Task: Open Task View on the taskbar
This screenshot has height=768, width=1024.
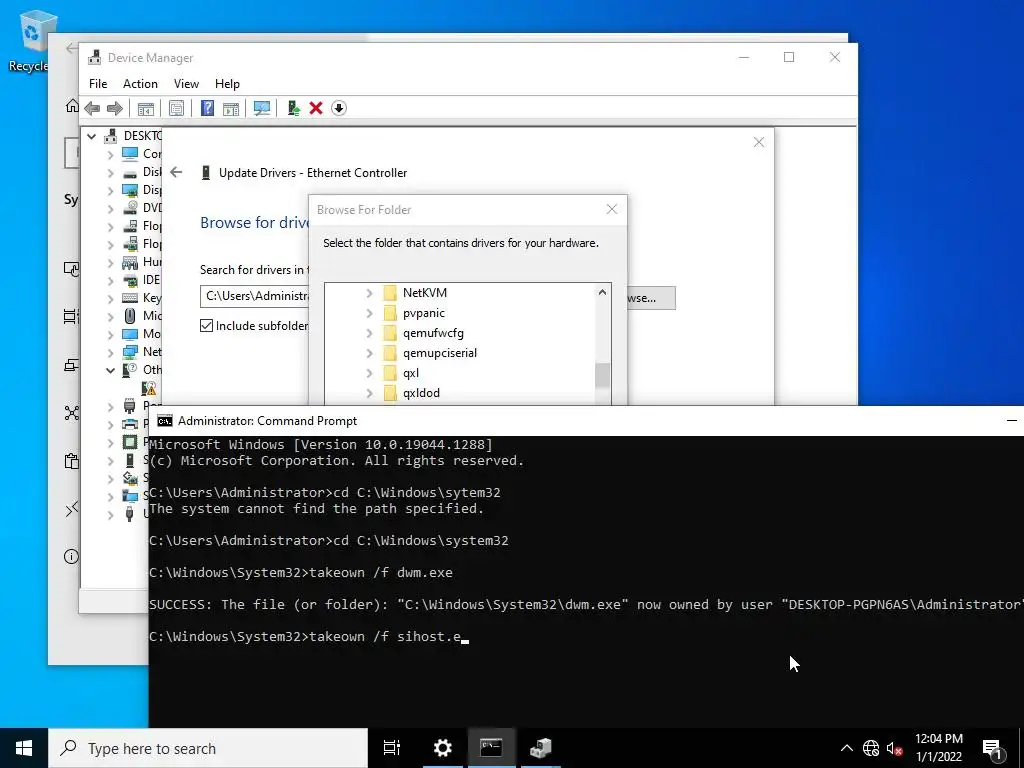Action: [x=392, y=748]
